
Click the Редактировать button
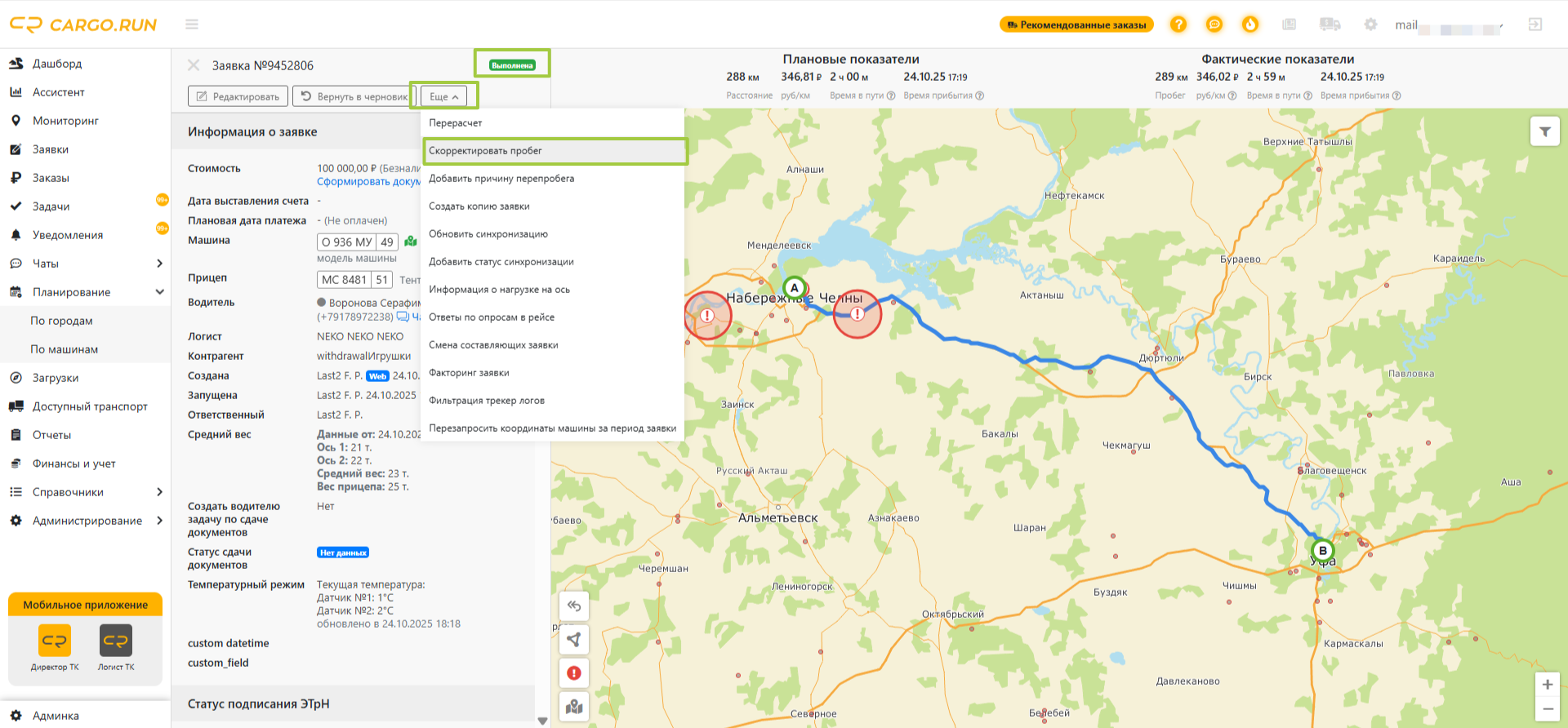[238, 96]
